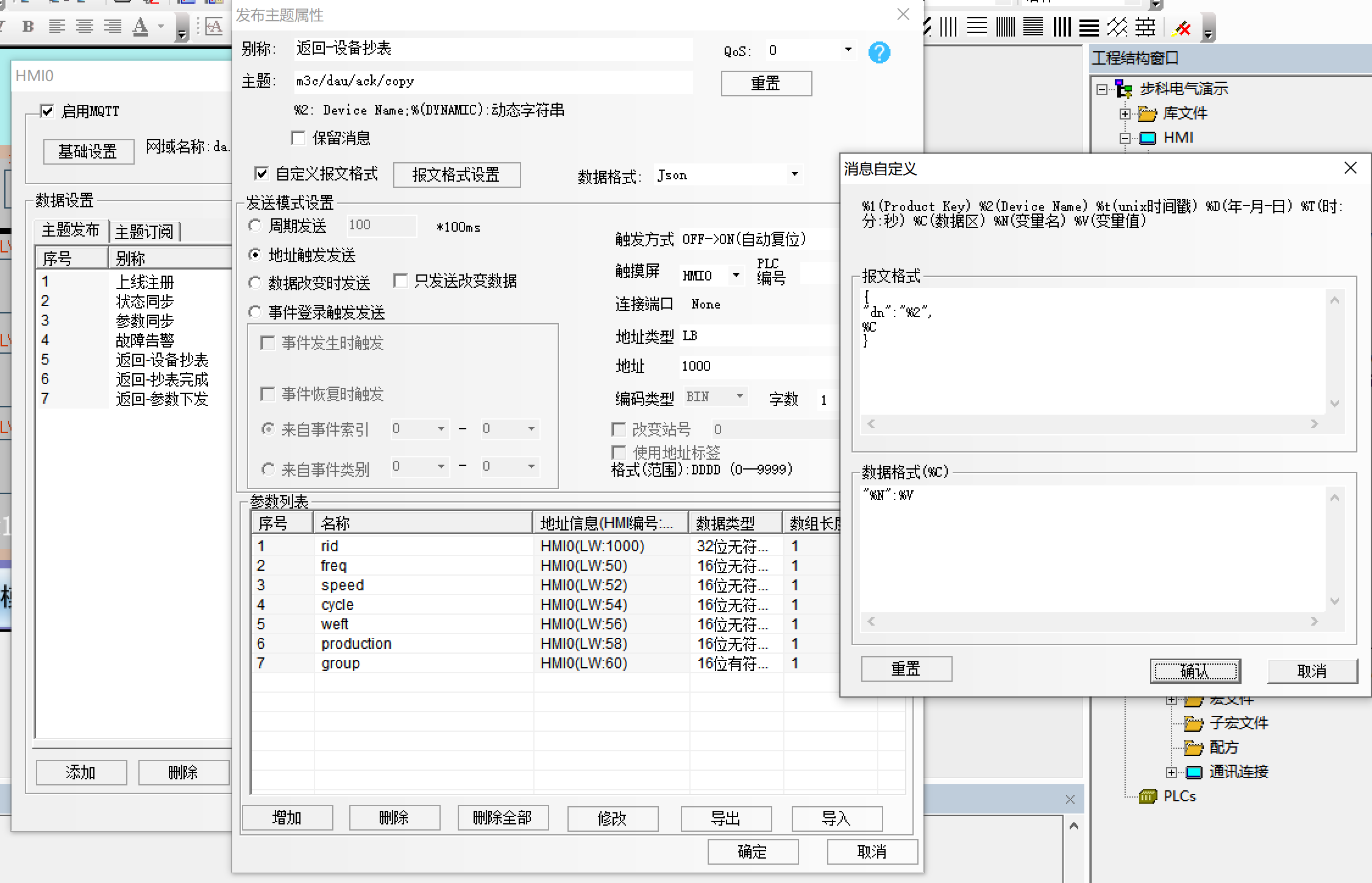This screenshot has height=883, width=1372.
Task: Open 触摸屏 HMI0 dropdown
Action: click(x=736, y=275)
